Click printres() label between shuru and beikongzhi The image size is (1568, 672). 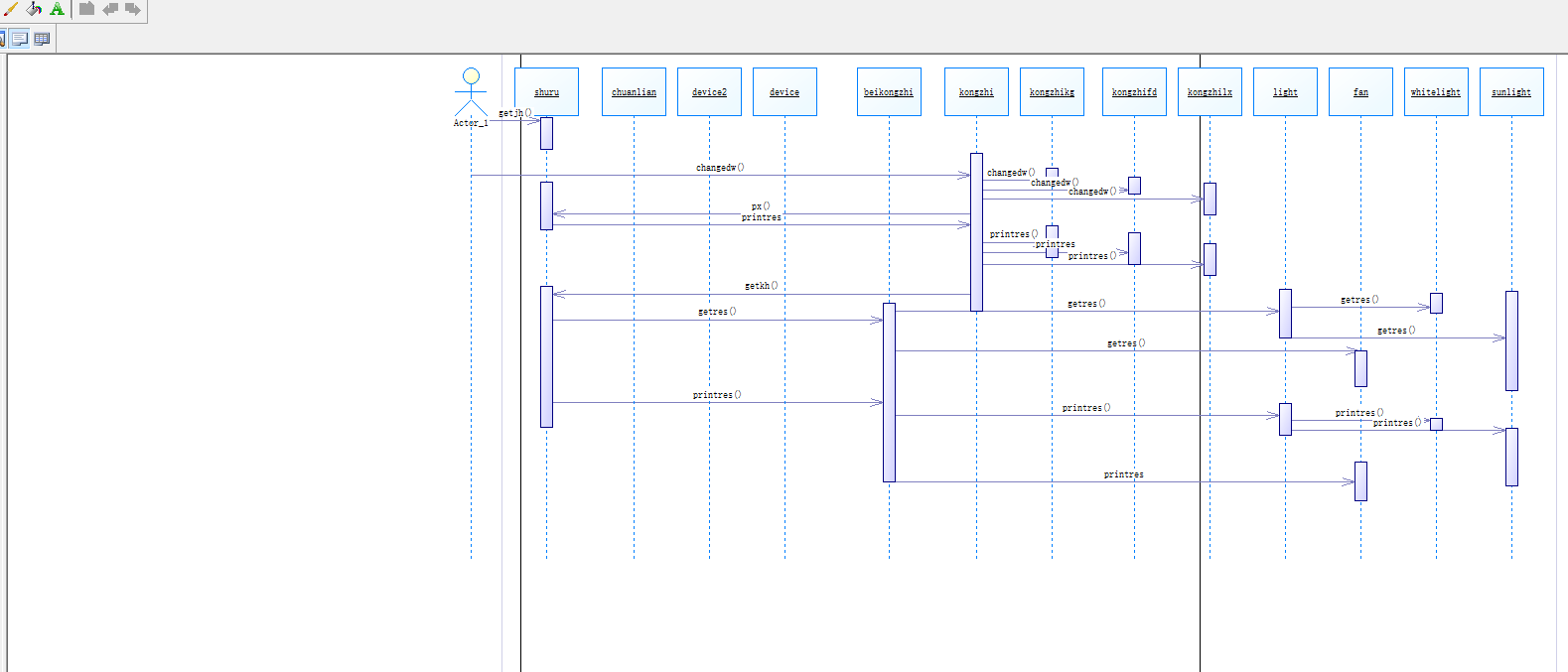717,395
